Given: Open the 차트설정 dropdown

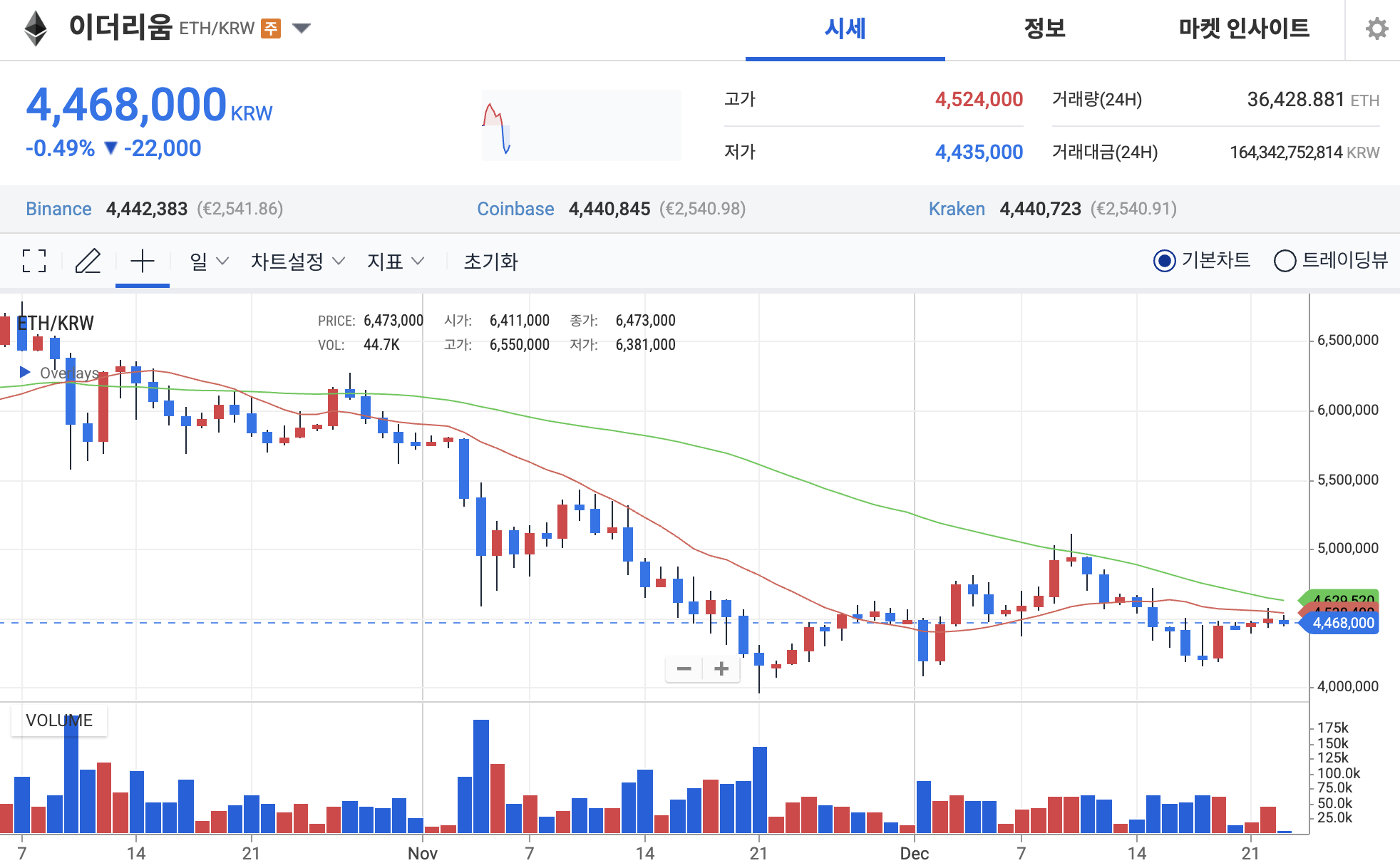Looking at the screenshot, I should pyautogui.click(x=296, y=262).
